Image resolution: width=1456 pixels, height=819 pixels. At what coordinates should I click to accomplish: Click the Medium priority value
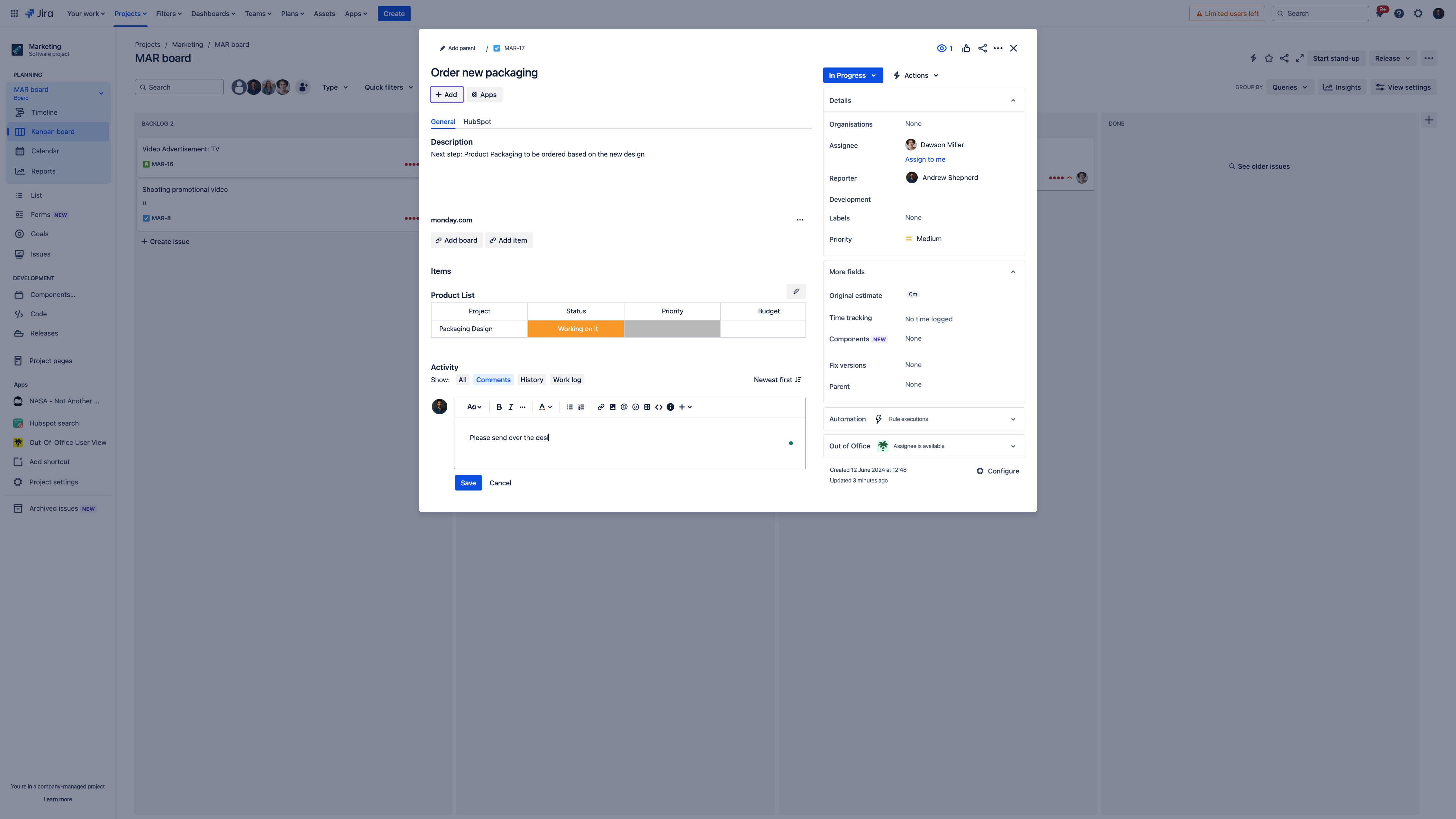924,239
